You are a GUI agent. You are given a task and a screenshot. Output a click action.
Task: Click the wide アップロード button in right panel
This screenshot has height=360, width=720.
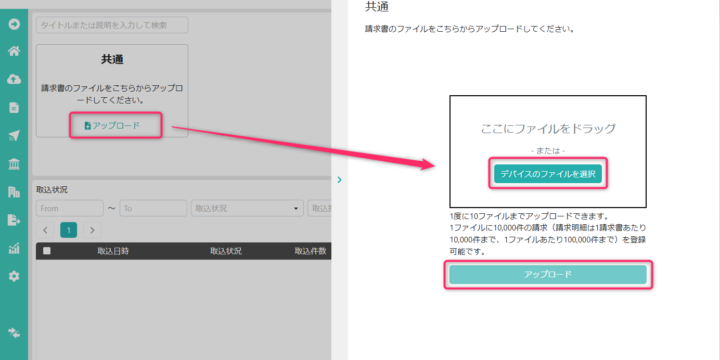(x=548, y=275)
